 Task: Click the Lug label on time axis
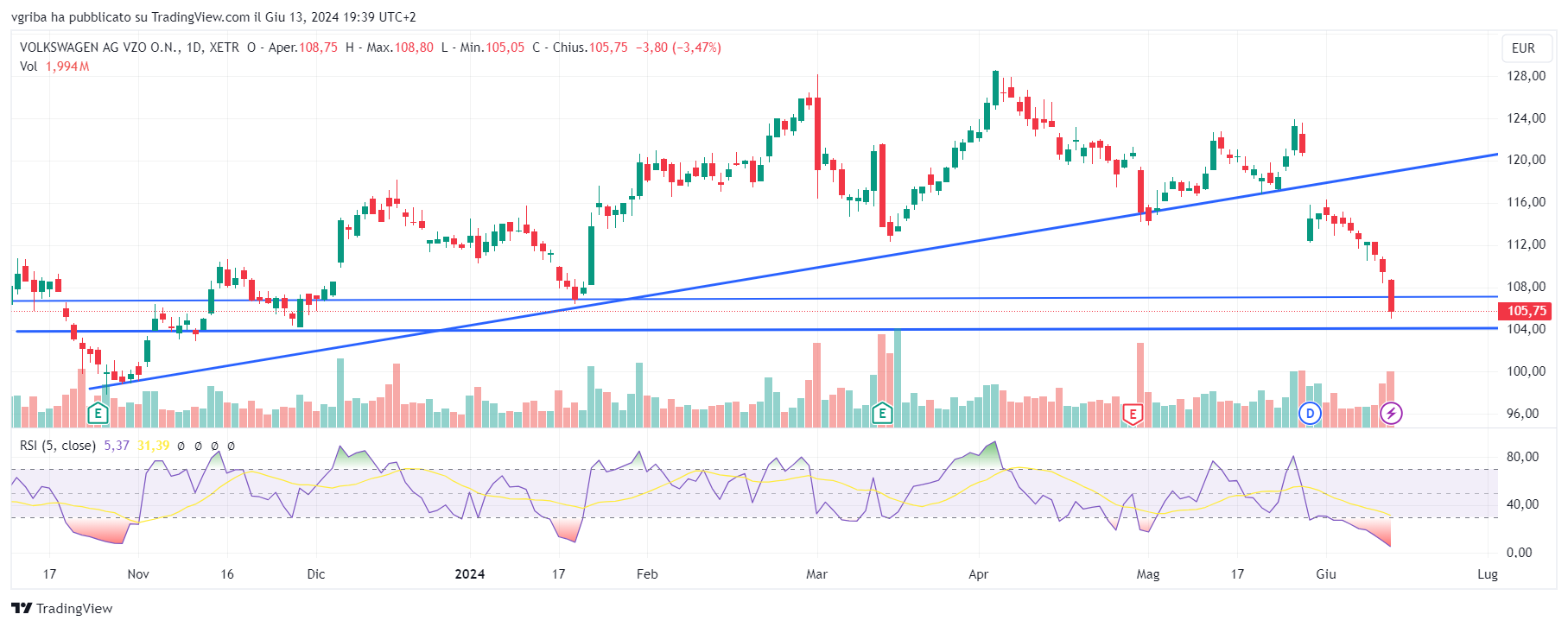(x=1488, y=574)
